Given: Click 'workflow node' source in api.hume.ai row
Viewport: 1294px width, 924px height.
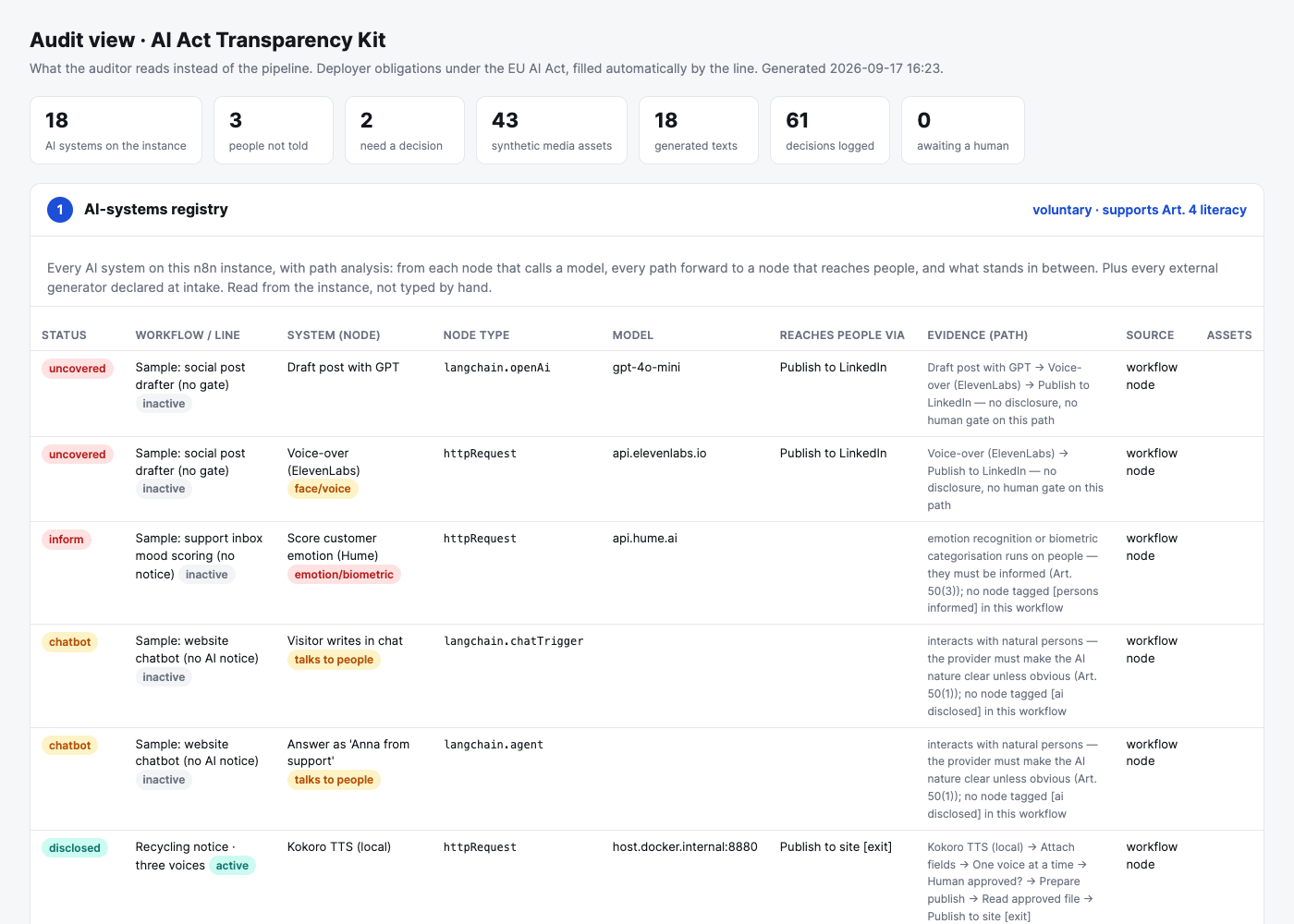Looking at the screenshot, I should (x=1152, y=547).
